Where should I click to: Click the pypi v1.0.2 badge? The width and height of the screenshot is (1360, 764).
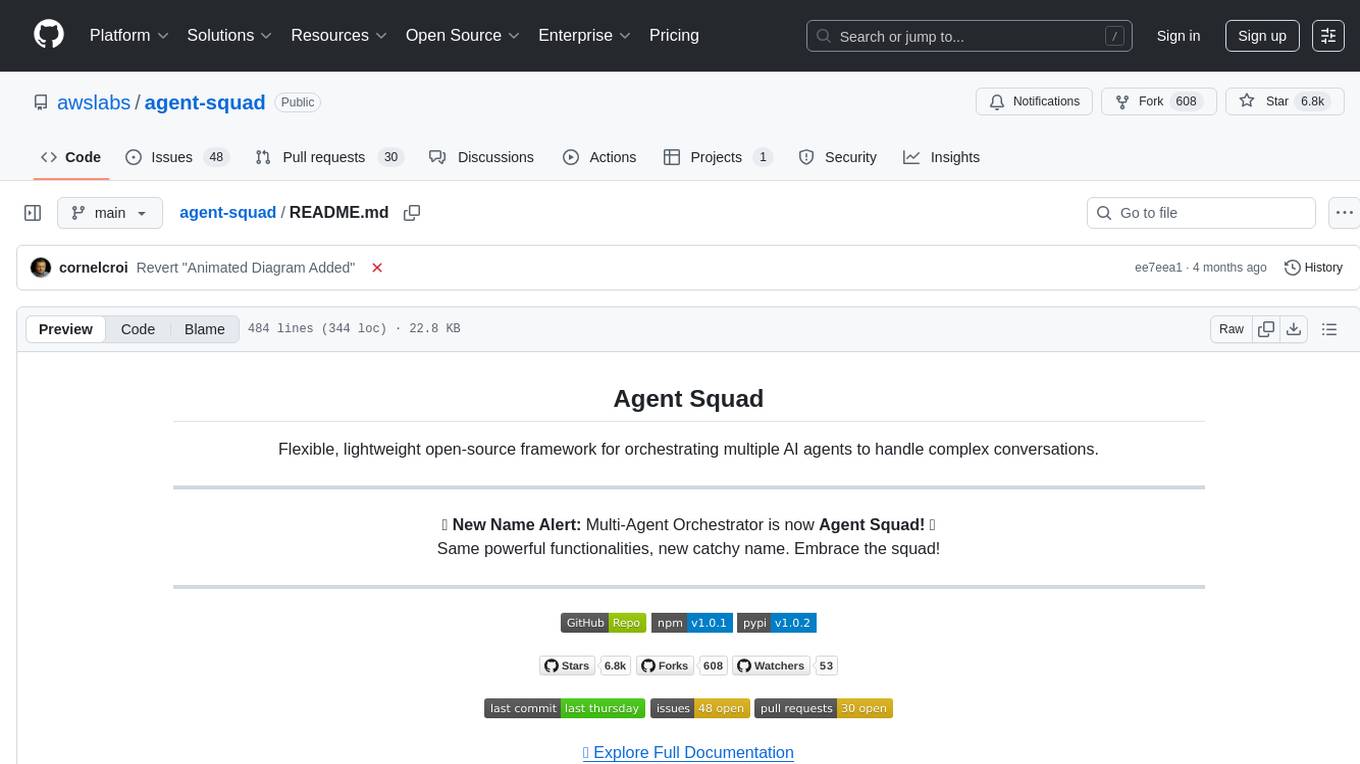tap(777, 623)
